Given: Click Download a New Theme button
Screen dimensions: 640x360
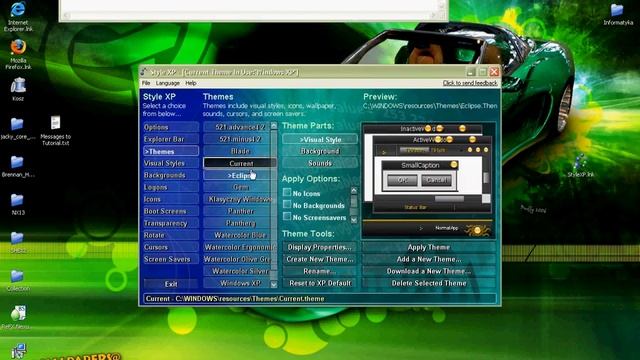Looking at the screenshot, I should pos(429,271).
